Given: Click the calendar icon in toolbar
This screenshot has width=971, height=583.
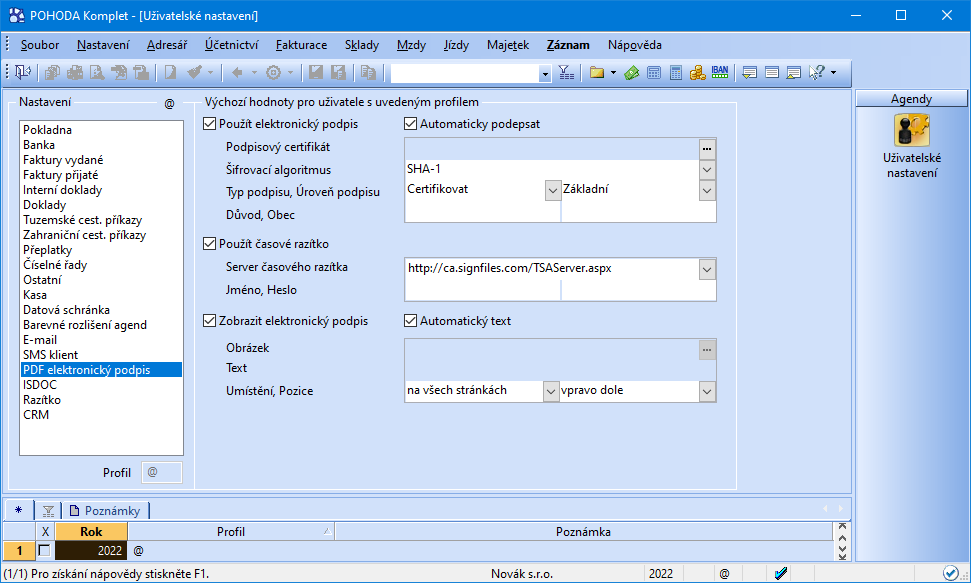Looking at the screenshot, I should pos(654,72).
